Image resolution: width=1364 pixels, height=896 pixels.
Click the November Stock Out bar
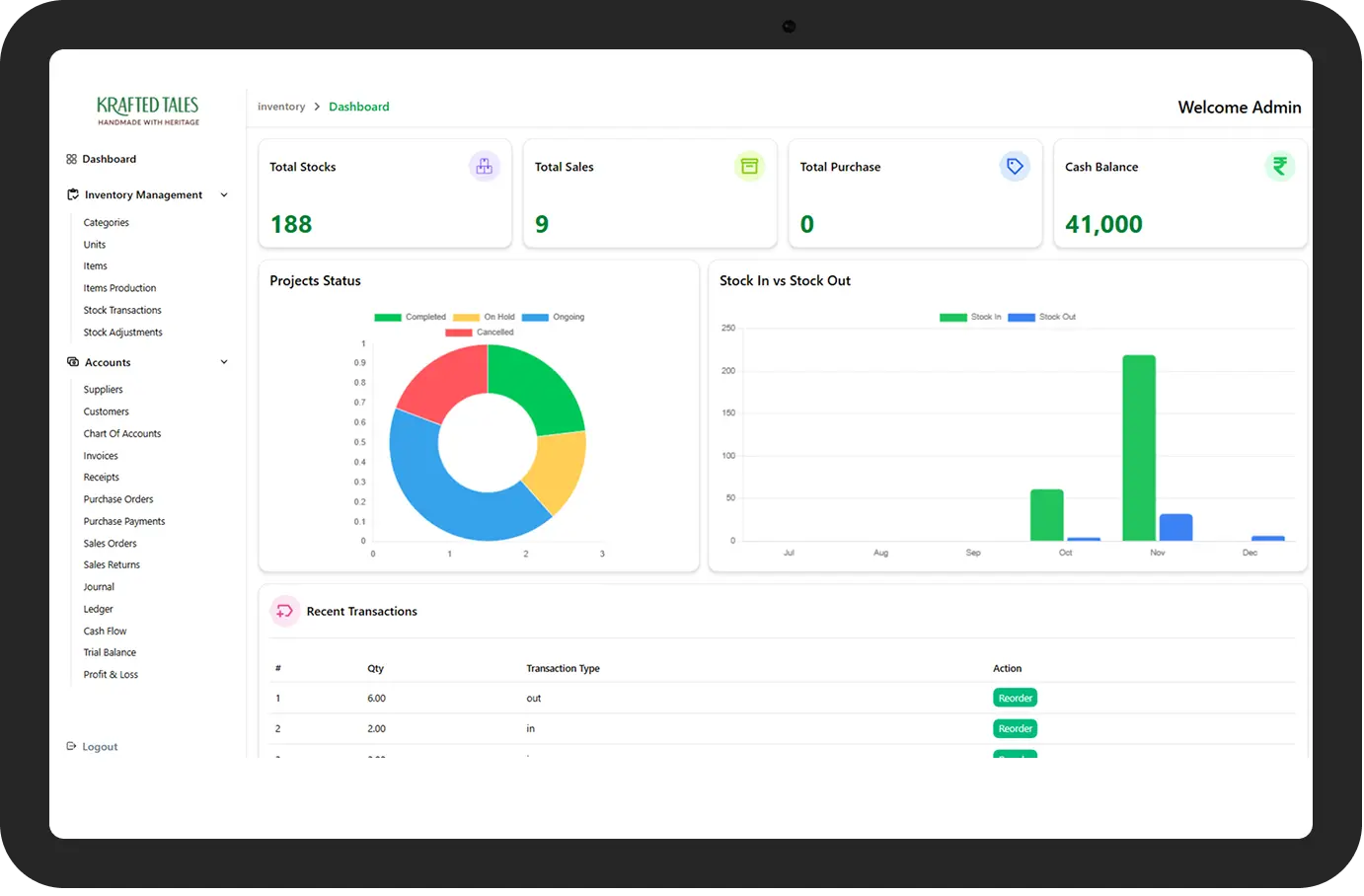click(1175, 528)
